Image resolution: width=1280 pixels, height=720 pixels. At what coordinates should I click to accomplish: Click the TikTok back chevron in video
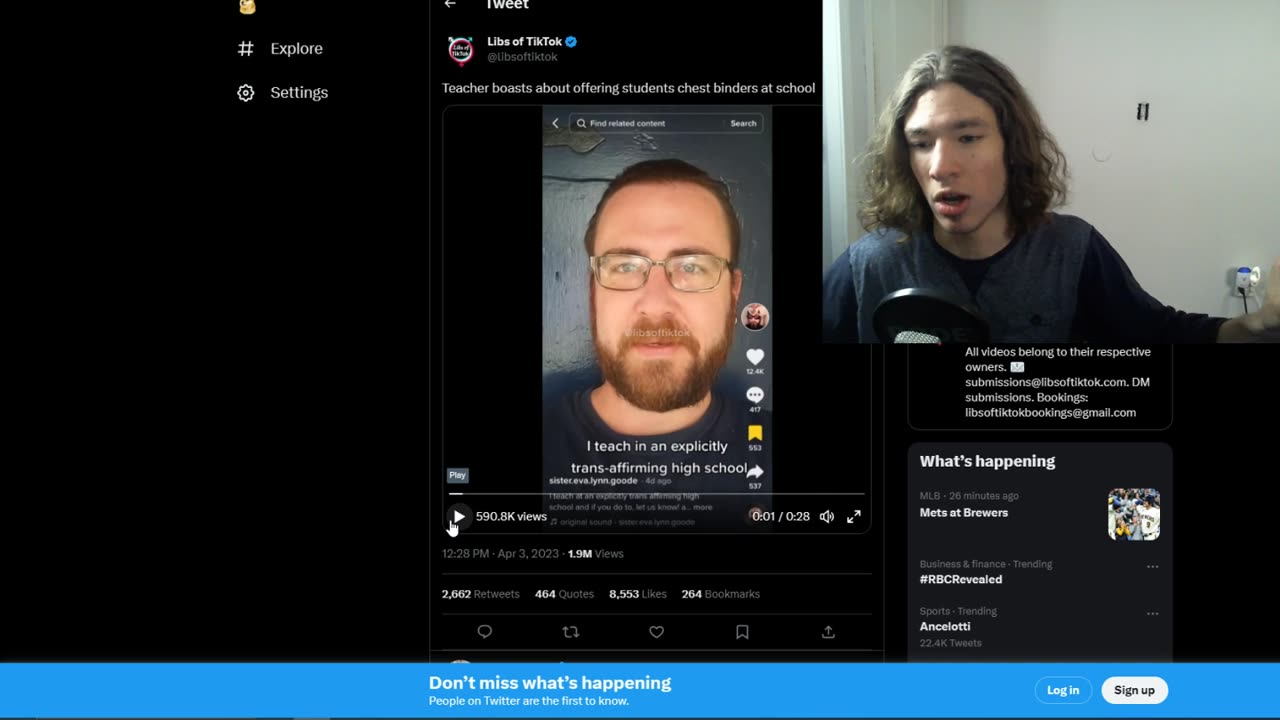556,123
